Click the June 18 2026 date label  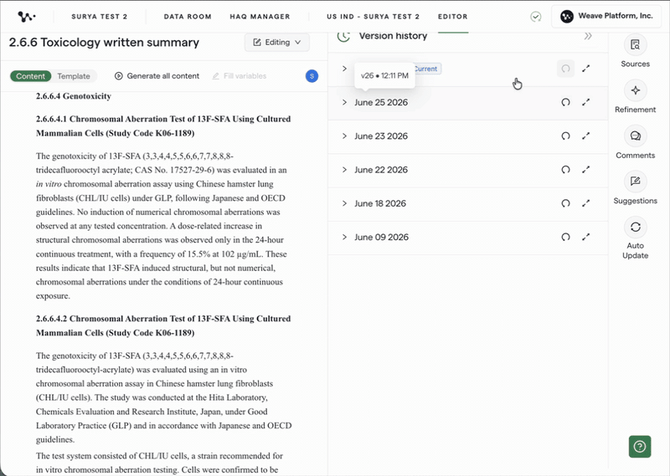tap(380, 203)
